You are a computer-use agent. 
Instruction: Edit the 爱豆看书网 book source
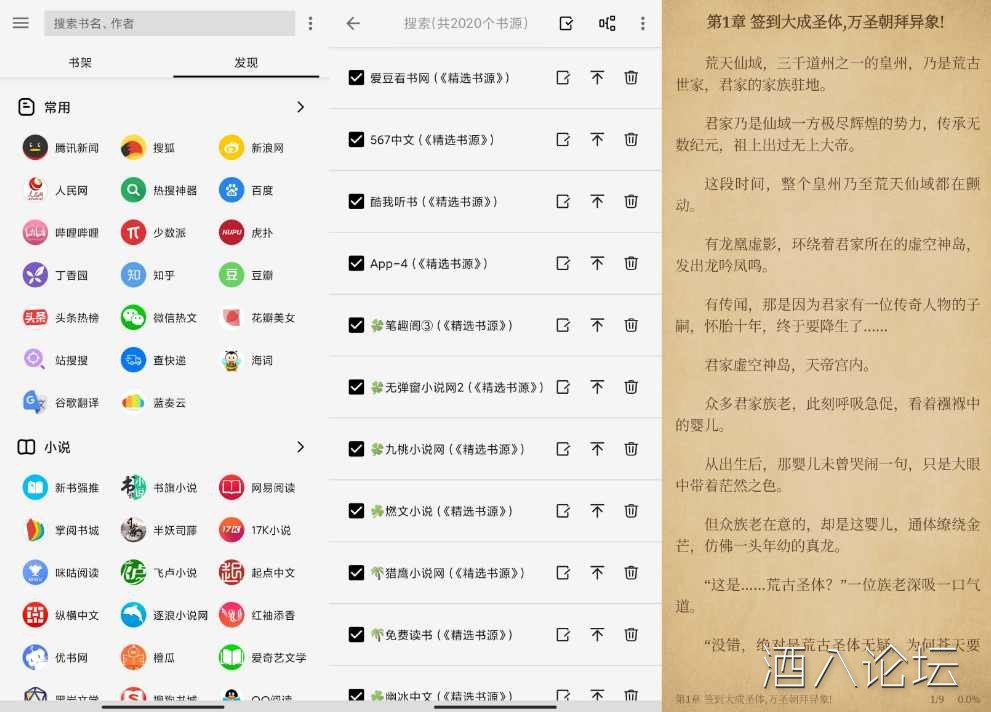pyautogui.click(x=563, y=78)
